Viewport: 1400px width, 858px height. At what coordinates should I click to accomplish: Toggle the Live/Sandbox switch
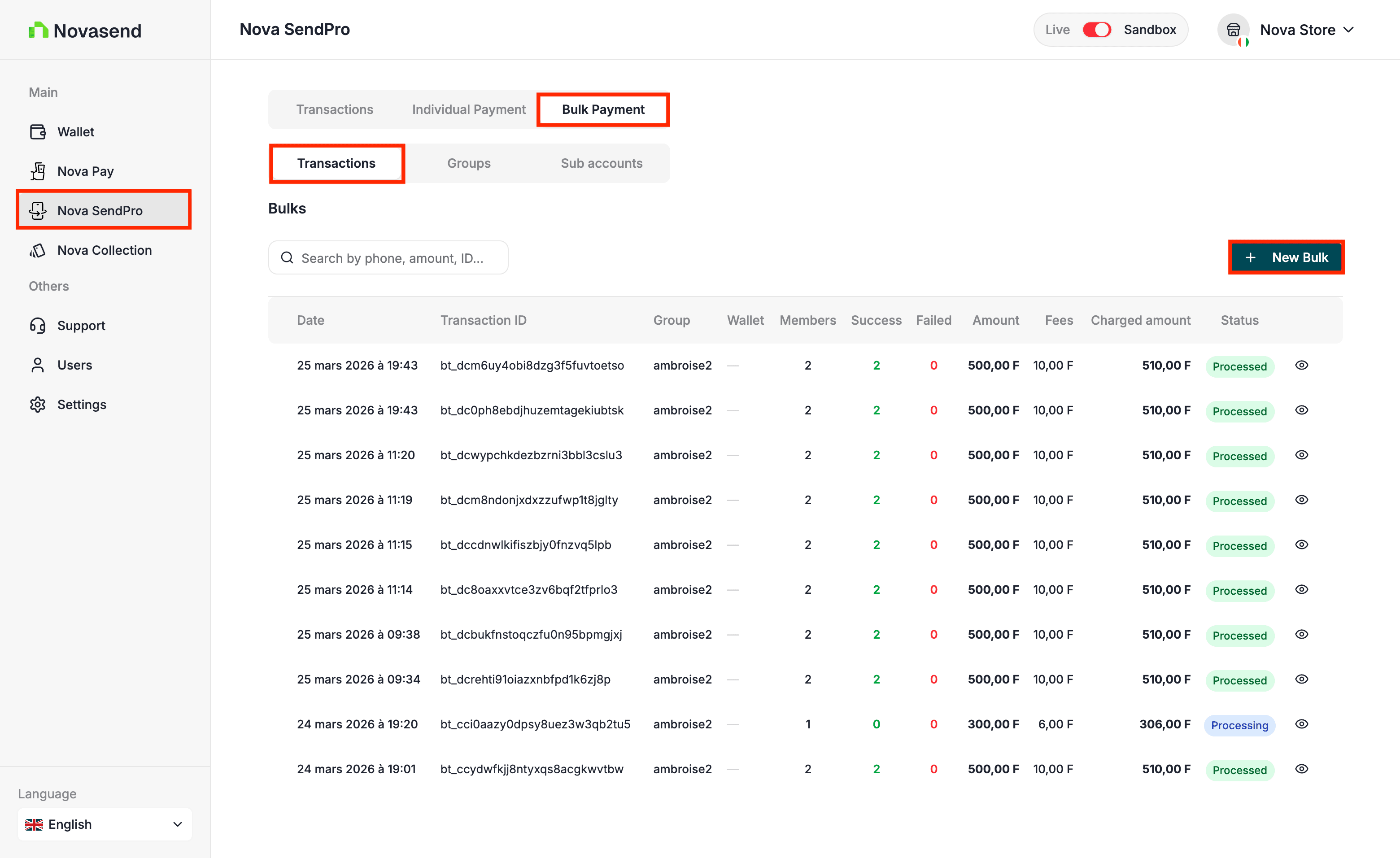tap(1097, 30)
